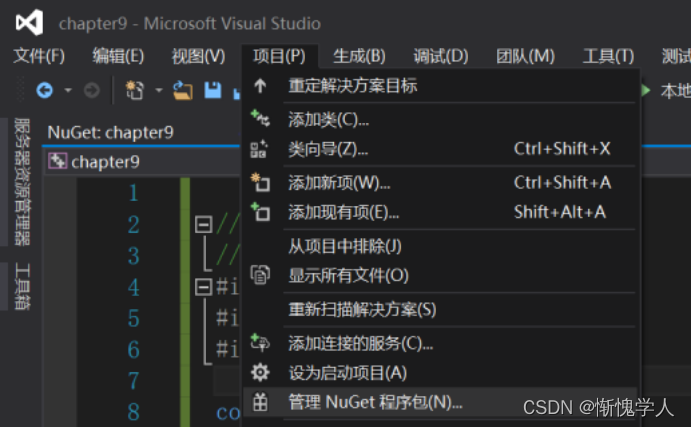Click the add class icon

260,118
